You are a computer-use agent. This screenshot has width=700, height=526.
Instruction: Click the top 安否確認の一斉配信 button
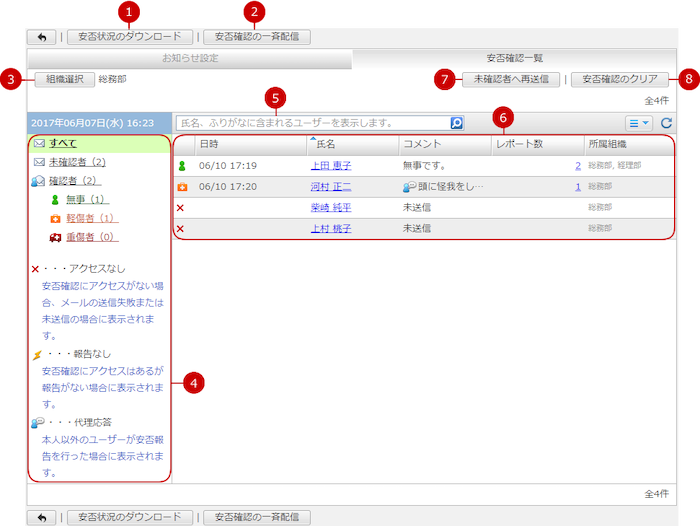pos(256,37)
